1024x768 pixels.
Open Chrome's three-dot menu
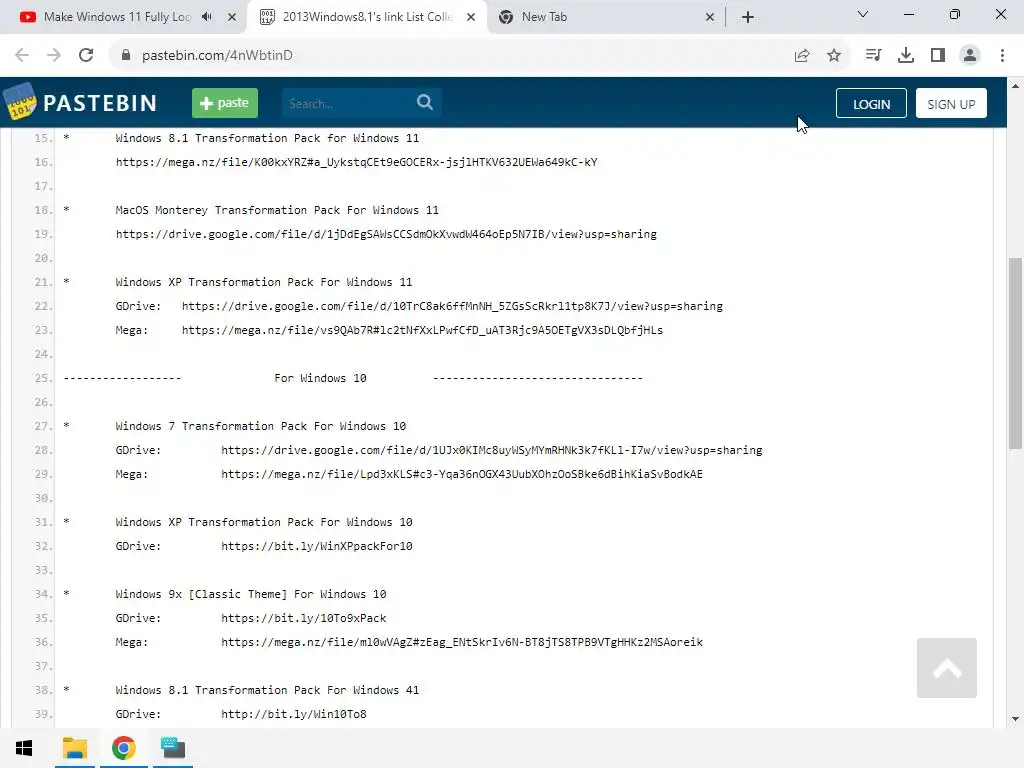tap(1002, 56)
